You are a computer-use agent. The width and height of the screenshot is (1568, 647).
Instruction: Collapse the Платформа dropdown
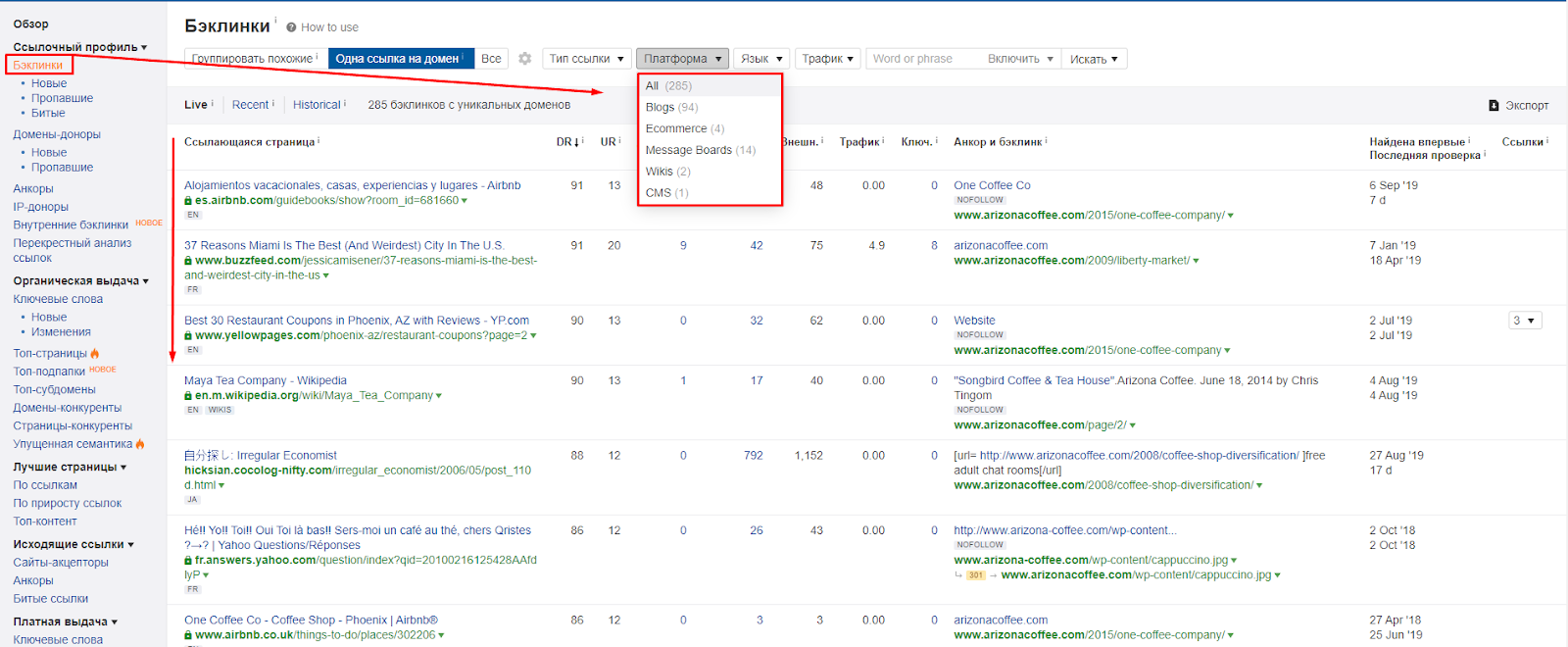coord(682,59)
